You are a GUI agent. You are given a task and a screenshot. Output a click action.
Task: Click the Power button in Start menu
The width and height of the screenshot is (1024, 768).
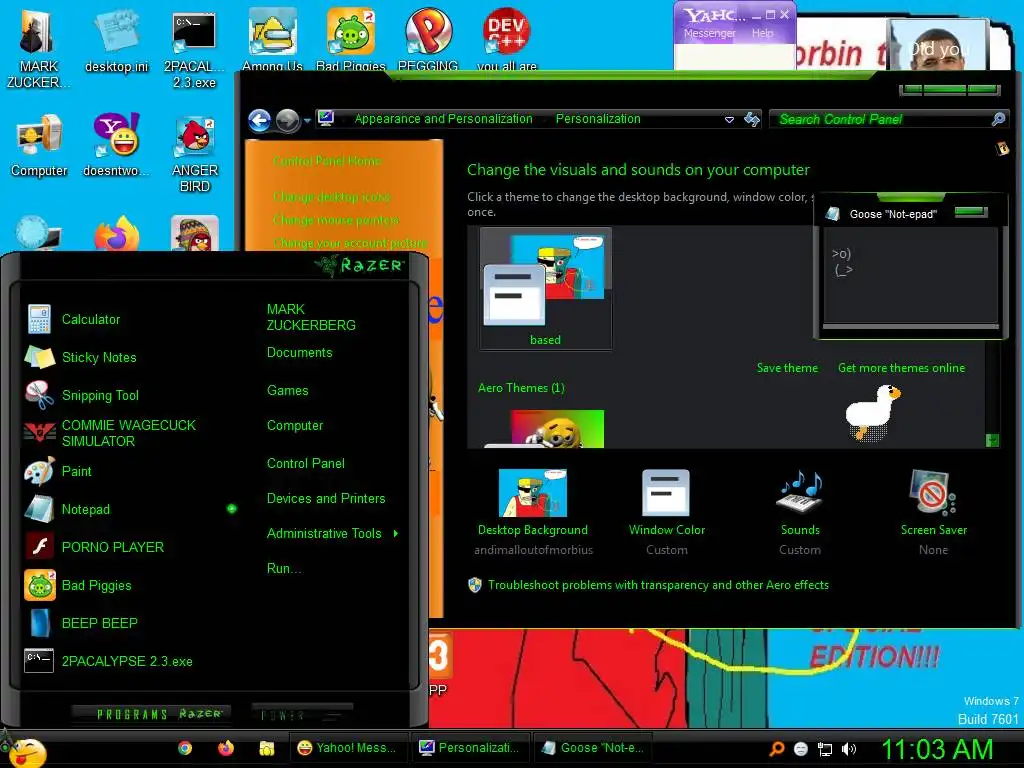click(302, 714)
